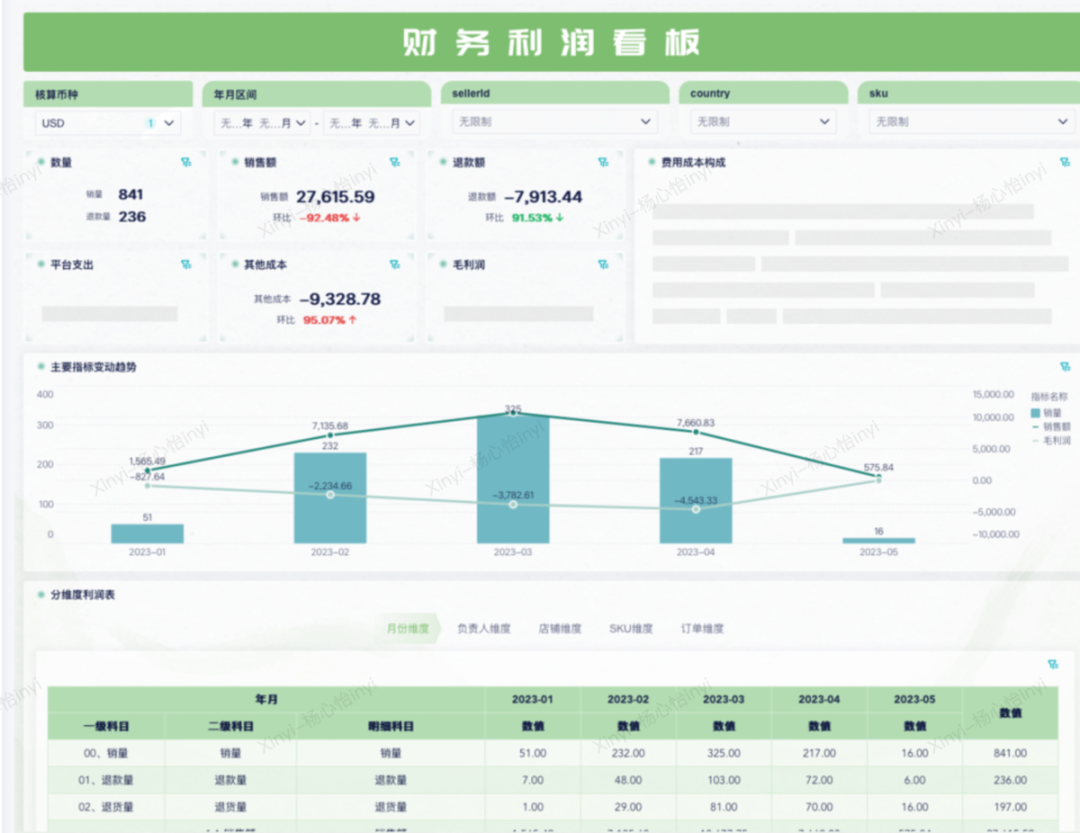Click the linkage icon on 毛利润 card

point(603,265)
